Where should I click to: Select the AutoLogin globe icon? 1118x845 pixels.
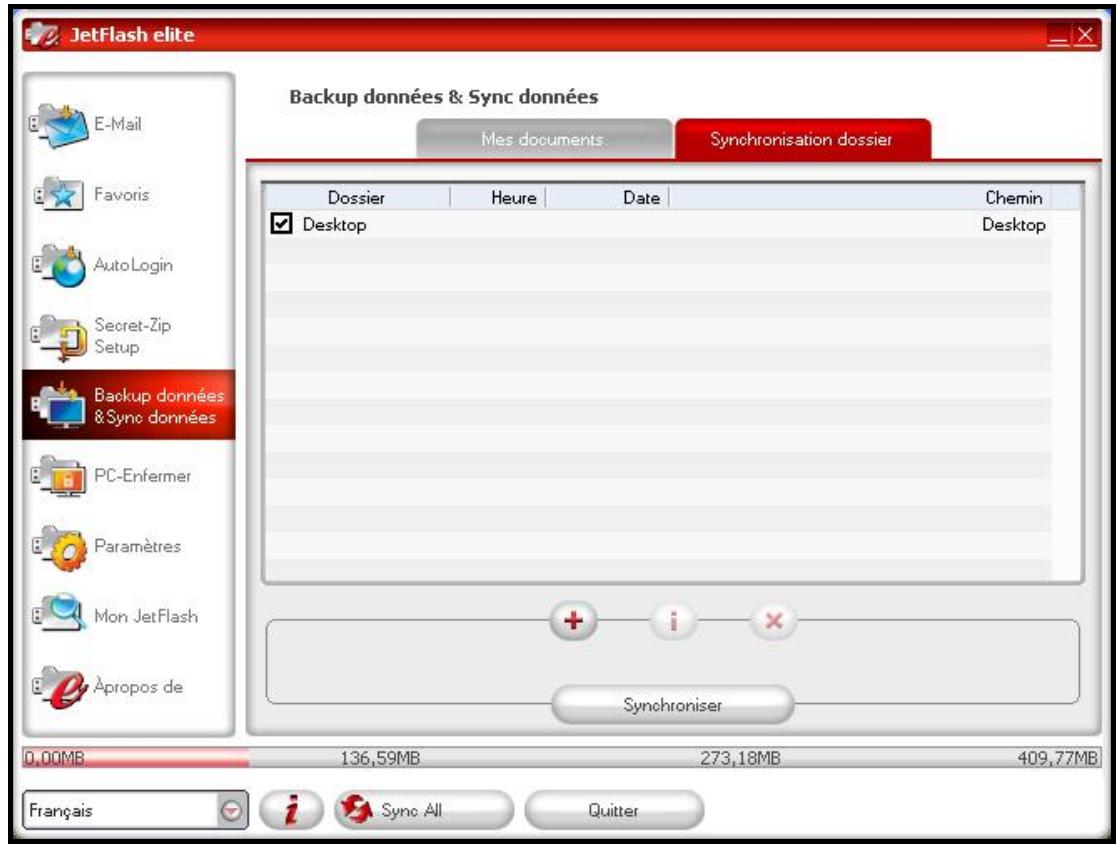[60, 265]
